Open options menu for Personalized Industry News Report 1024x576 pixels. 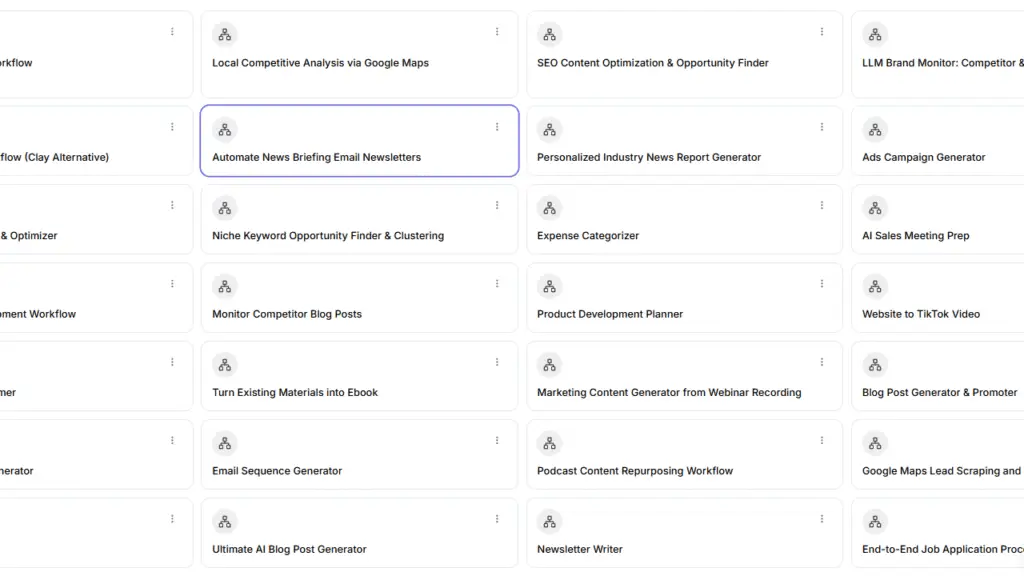(x=822, y=127)
